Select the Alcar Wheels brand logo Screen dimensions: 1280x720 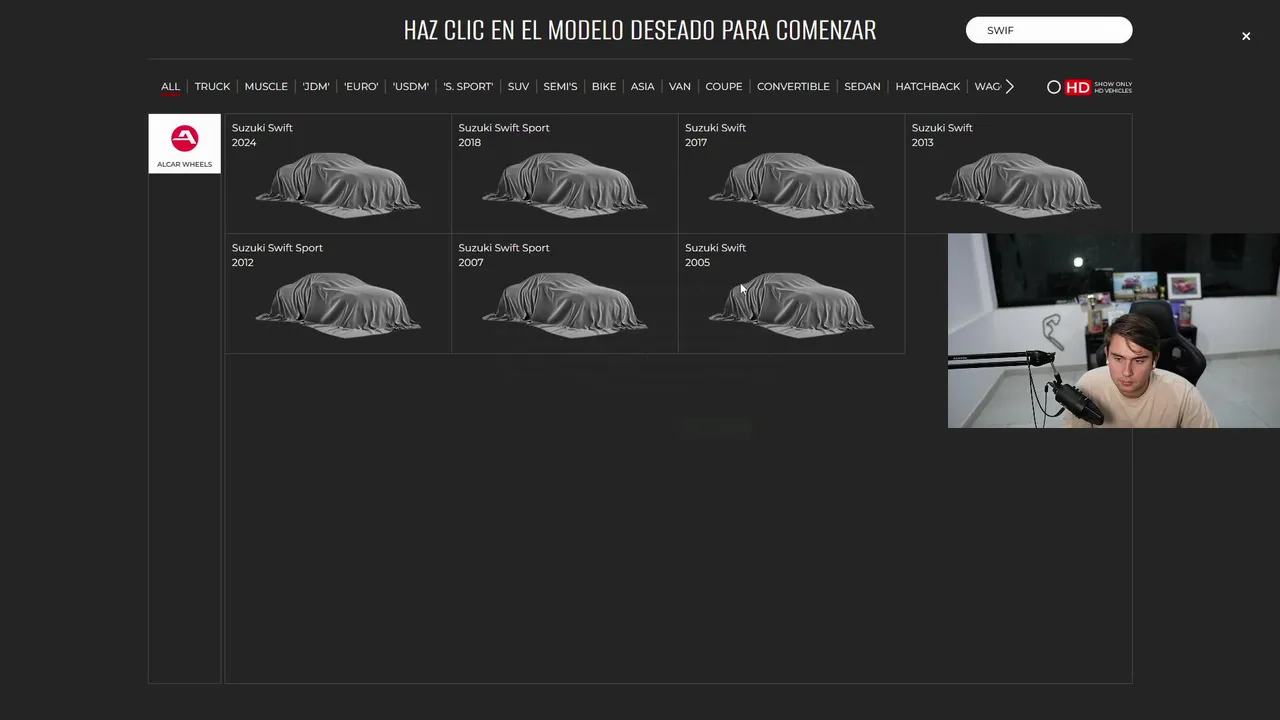tap(184, 143)
